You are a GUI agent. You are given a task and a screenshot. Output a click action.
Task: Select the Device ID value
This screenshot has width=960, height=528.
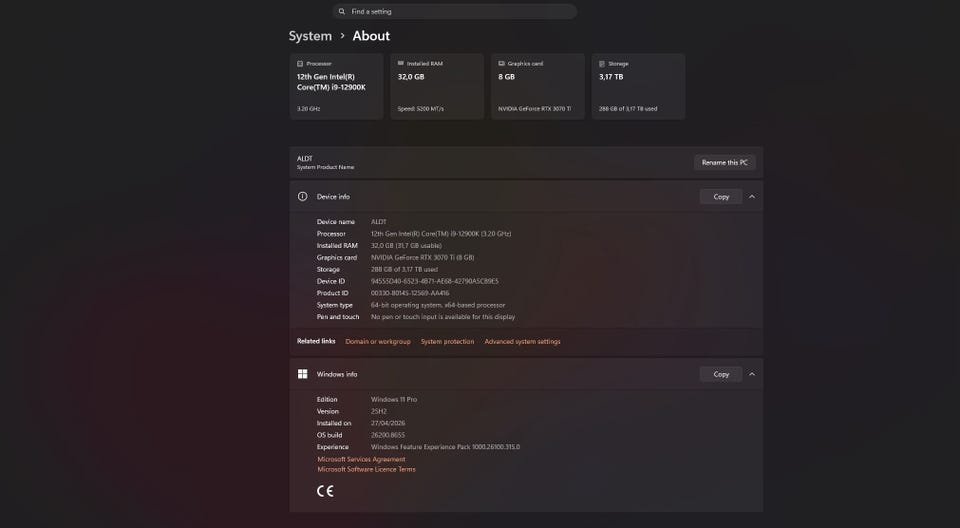point(435,281)
